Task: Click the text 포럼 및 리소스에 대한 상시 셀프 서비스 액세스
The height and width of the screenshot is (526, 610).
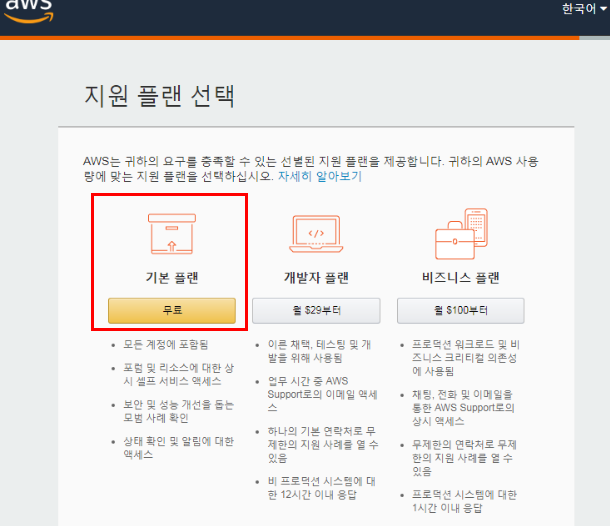Action: point(179,374)
